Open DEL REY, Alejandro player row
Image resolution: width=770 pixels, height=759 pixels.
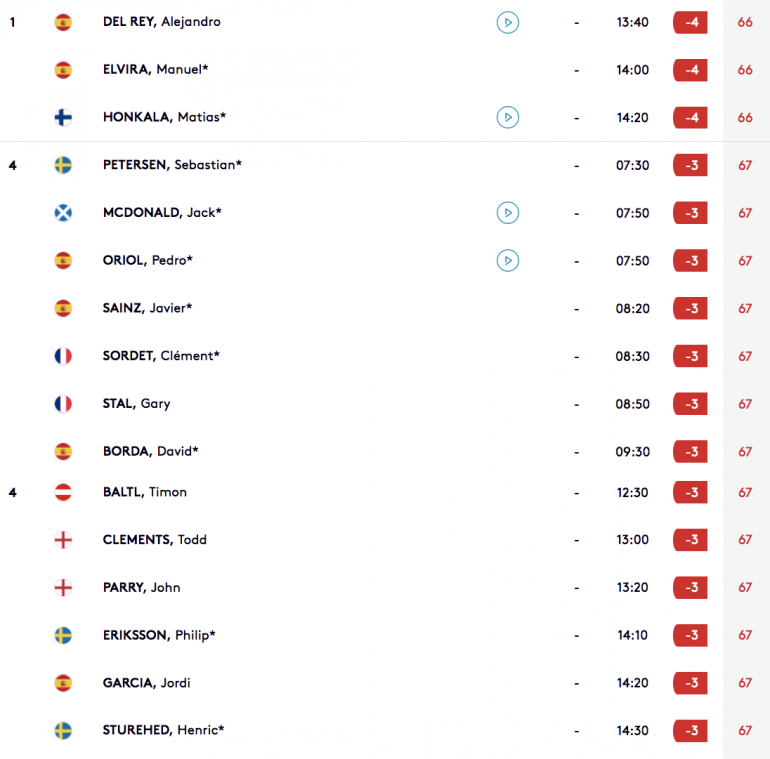click(x=385, y=23)
